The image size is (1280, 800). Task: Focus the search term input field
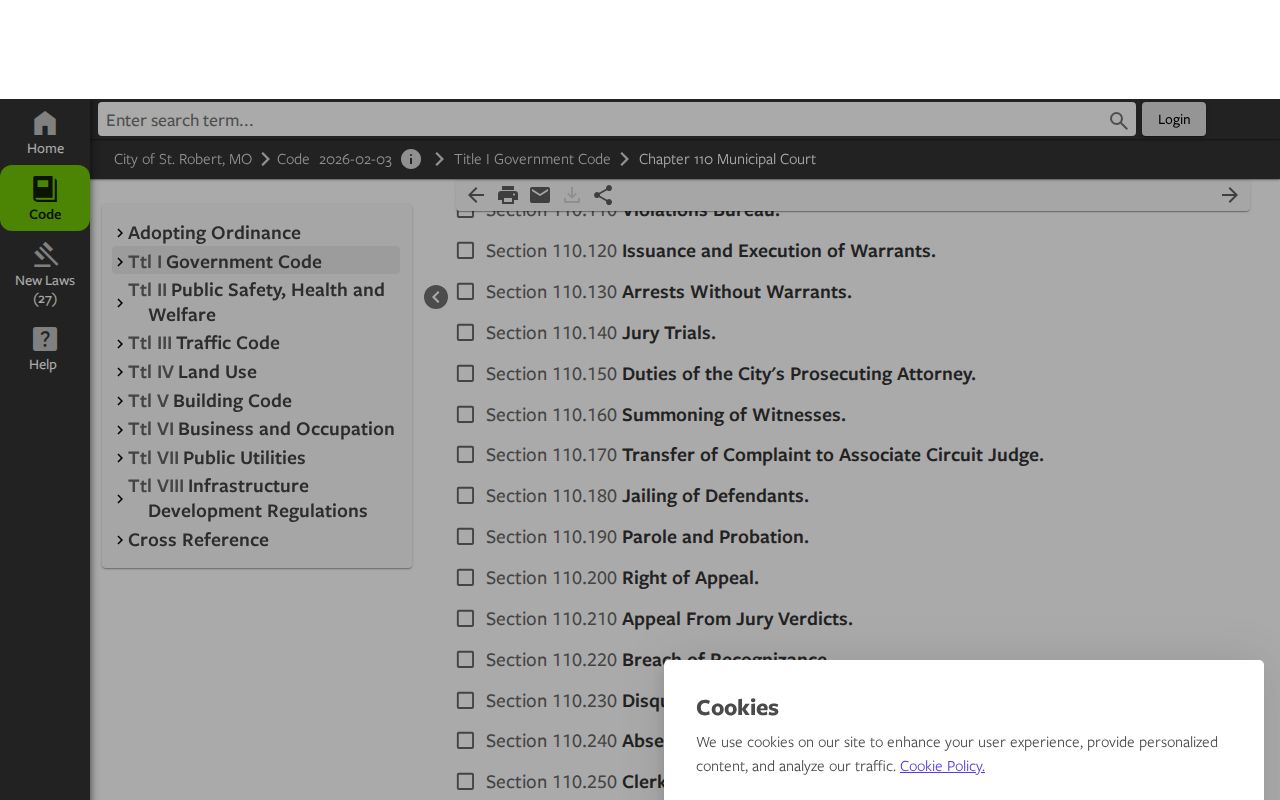[x=600, y=120]
